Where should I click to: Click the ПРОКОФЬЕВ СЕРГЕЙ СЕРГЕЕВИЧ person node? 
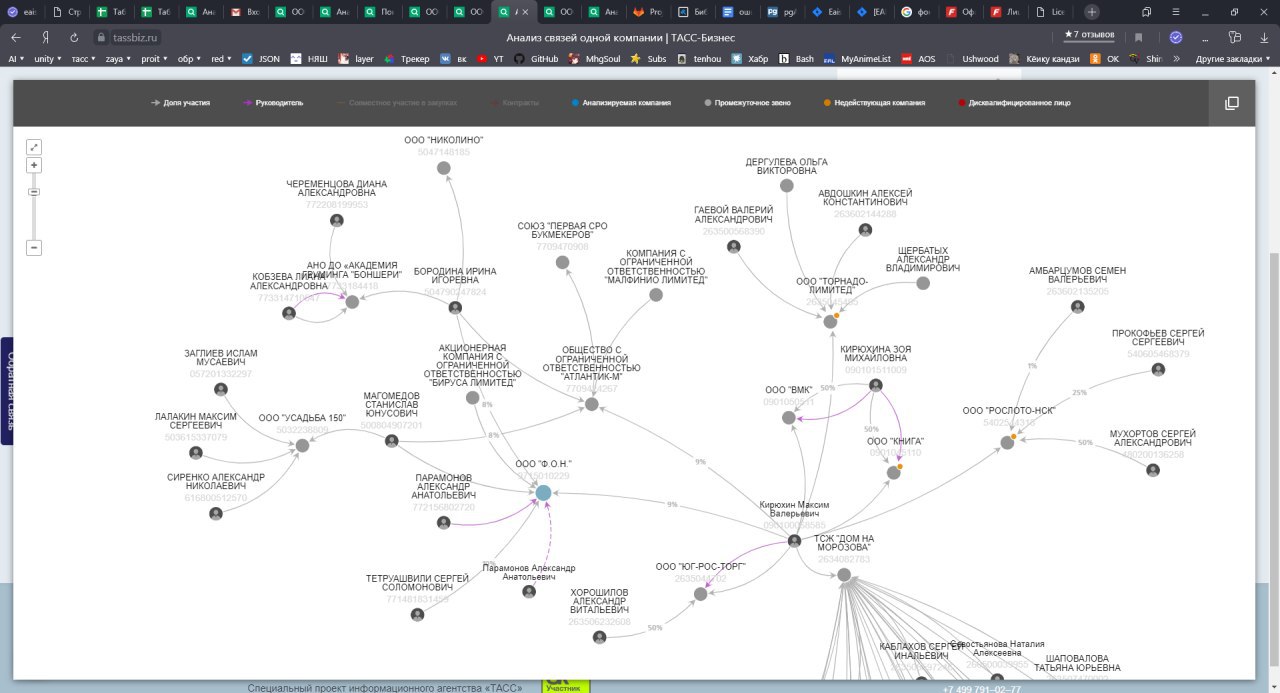[x=1158, y=369]
